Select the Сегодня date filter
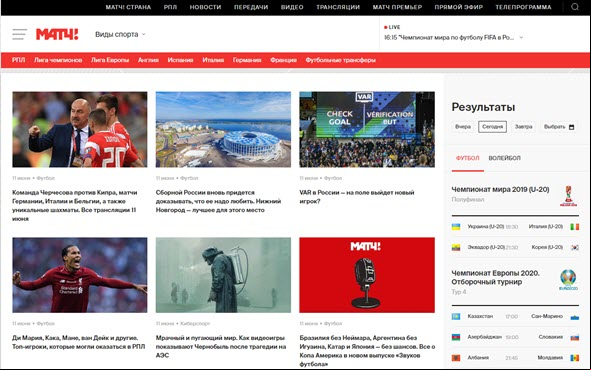This screenshot has height=370, width=591. [x=492, y=127]
